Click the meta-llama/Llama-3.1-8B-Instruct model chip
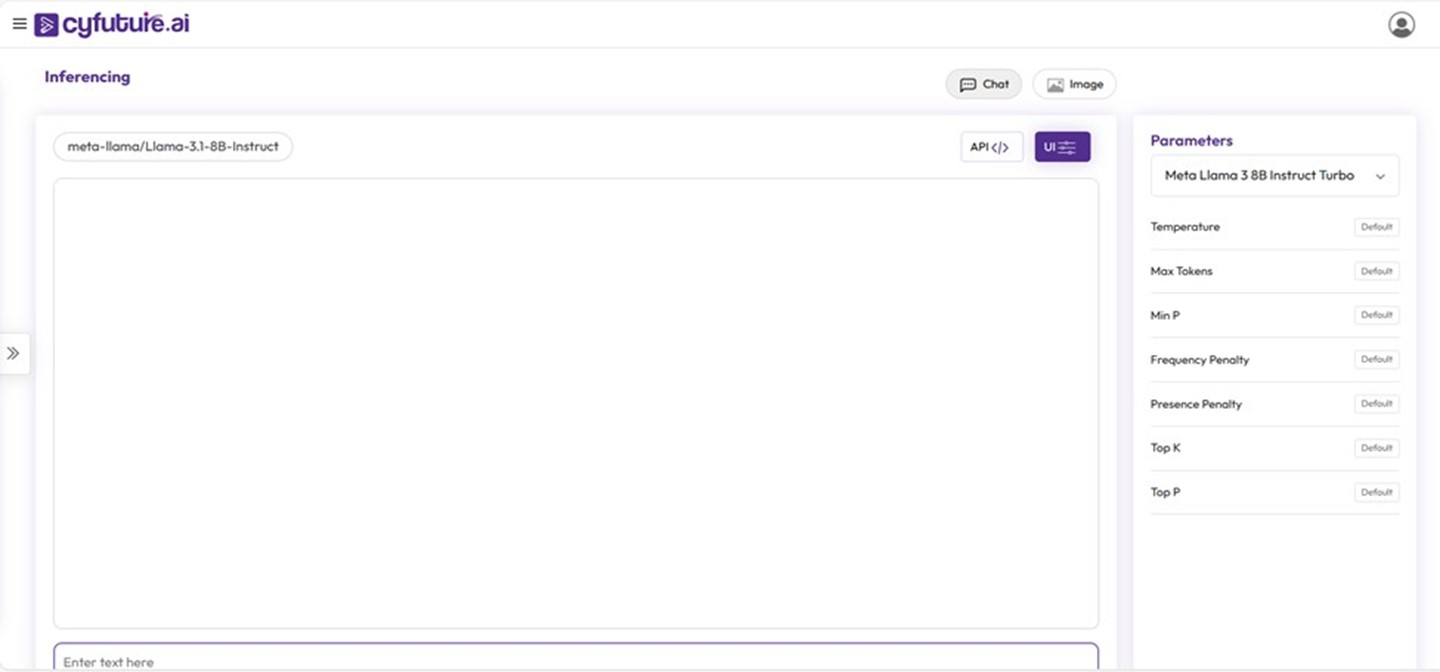This screenshot has height=672, width=1440. (173, 147)
